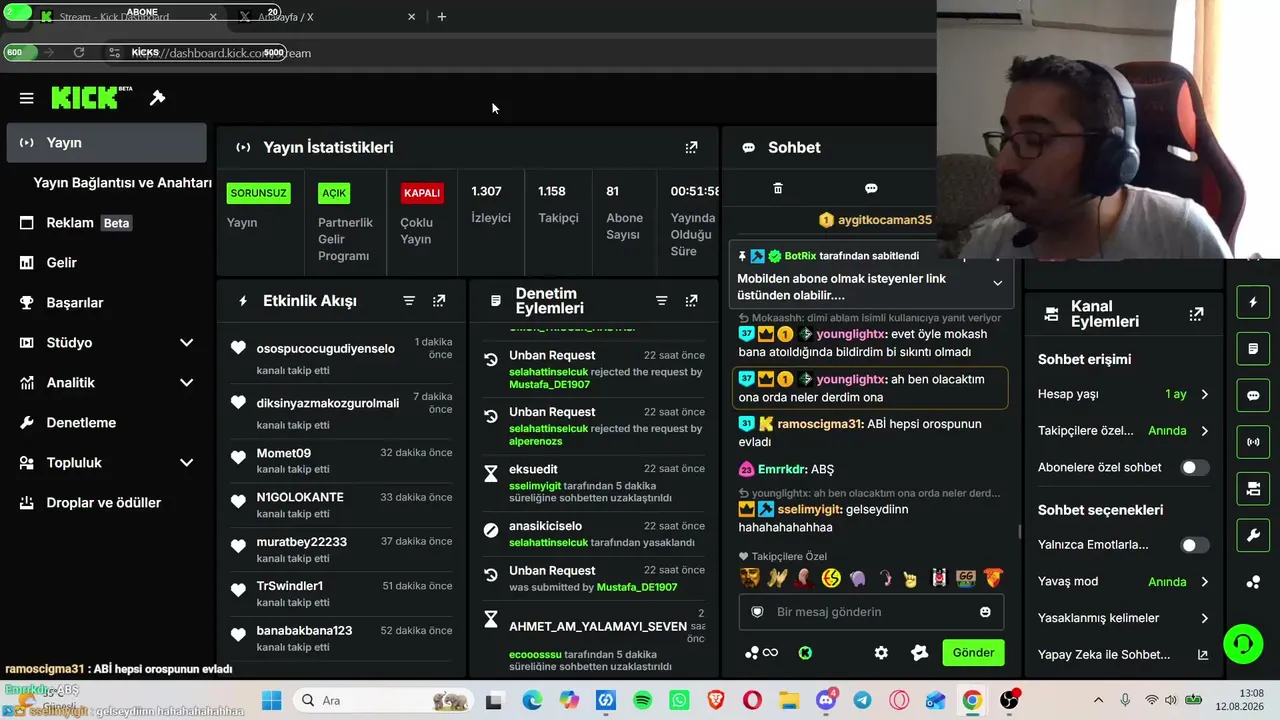Open Yayın Bağlantısı ve Anahtarı
Screen dimensions: 1280x720
pyautogui.click(x=122, y=183)
